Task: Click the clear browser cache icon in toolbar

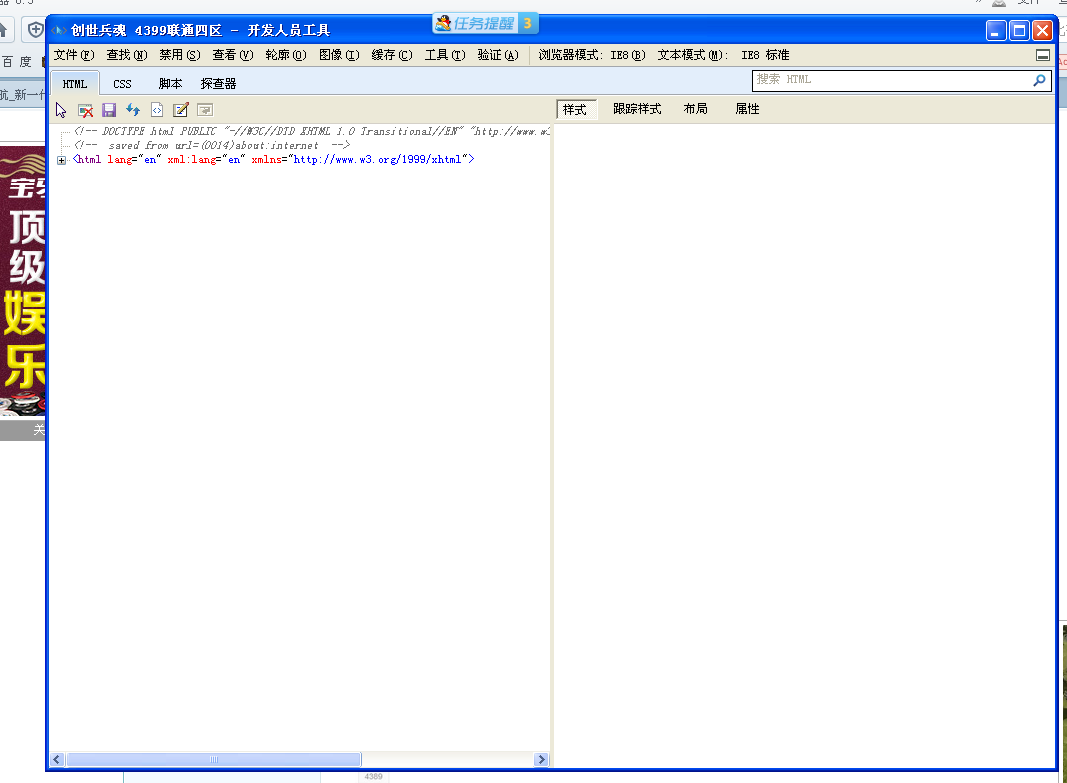Action: coord(85,110)
